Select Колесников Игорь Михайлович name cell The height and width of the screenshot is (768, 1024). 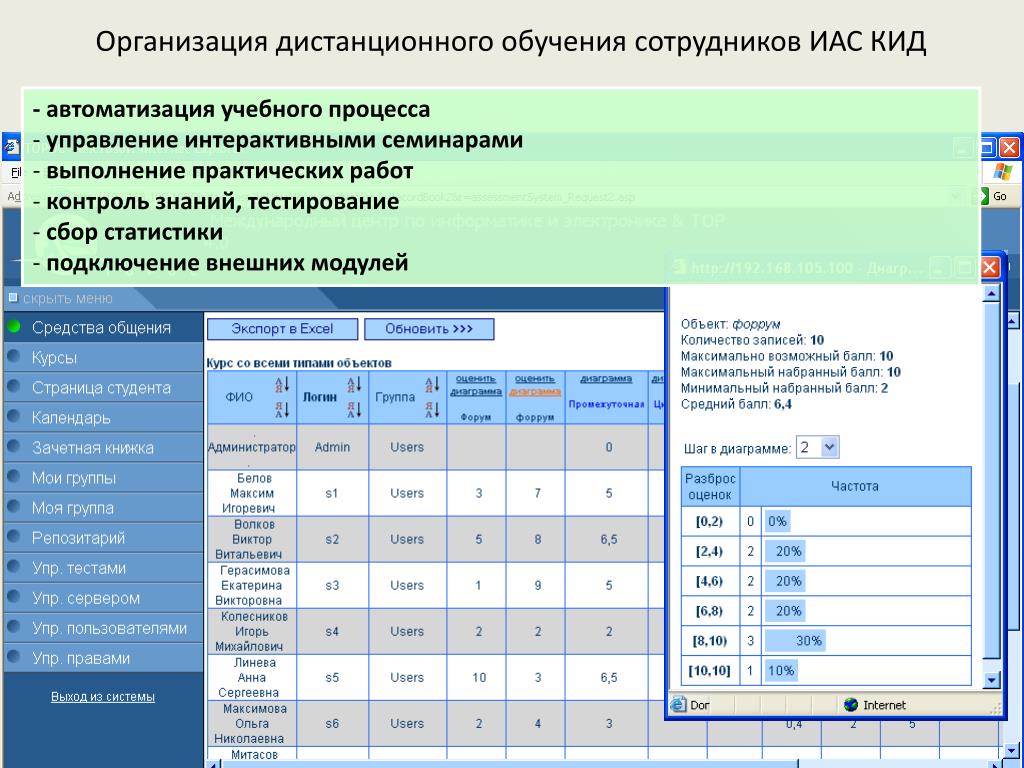tap(252, 632)
